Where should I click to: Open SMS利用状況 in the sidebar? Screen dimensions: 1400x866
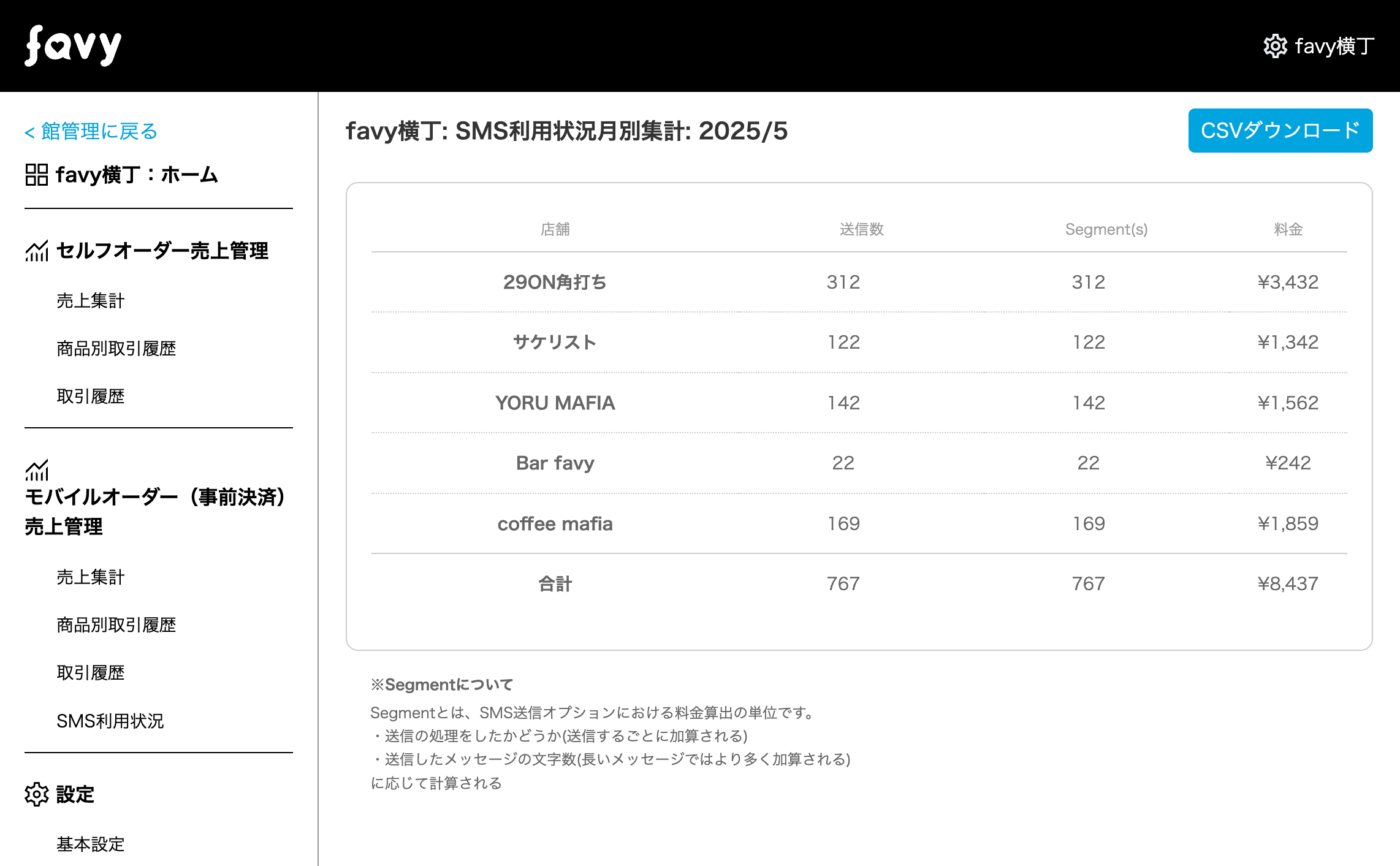point(110,721)
